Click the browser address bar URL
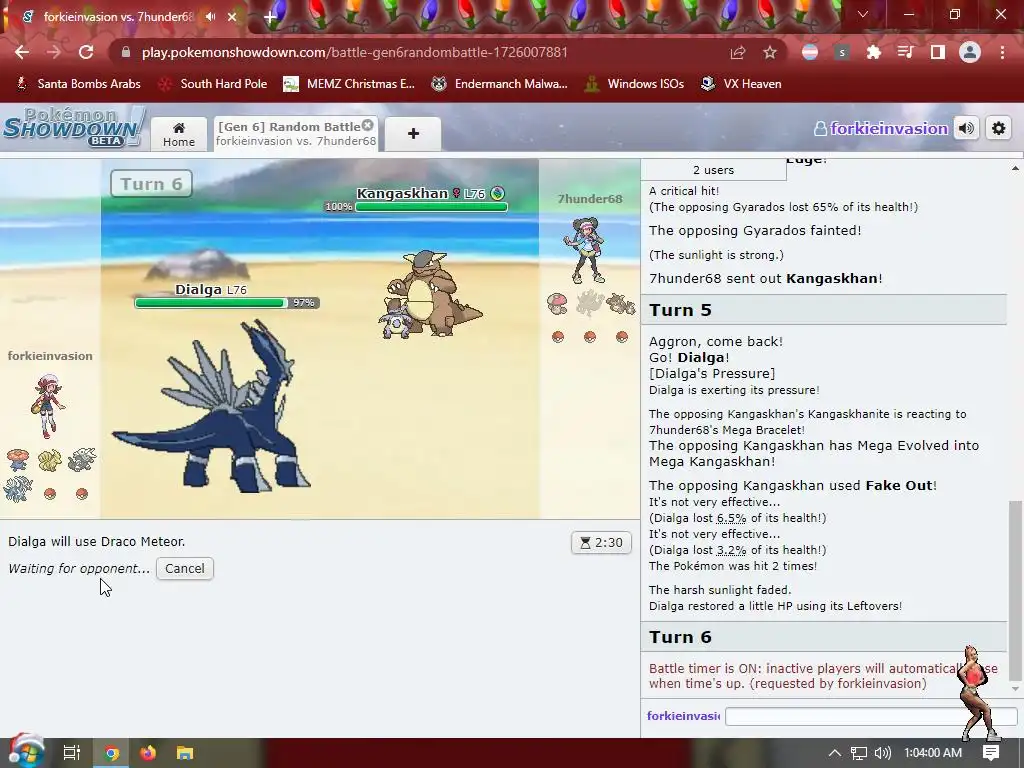This screenshot has width=1024, height=768. (x=355, y=52)
